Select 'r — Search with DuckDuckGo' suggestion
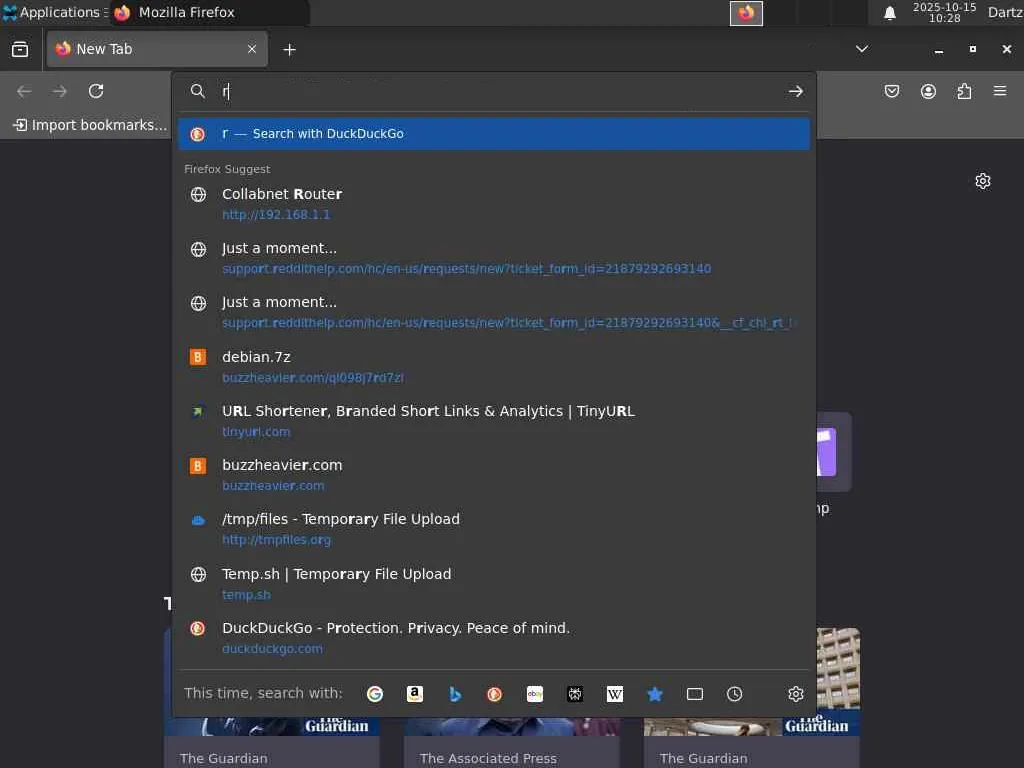The height and width of the screenshot is (768, 1024). 494,134
